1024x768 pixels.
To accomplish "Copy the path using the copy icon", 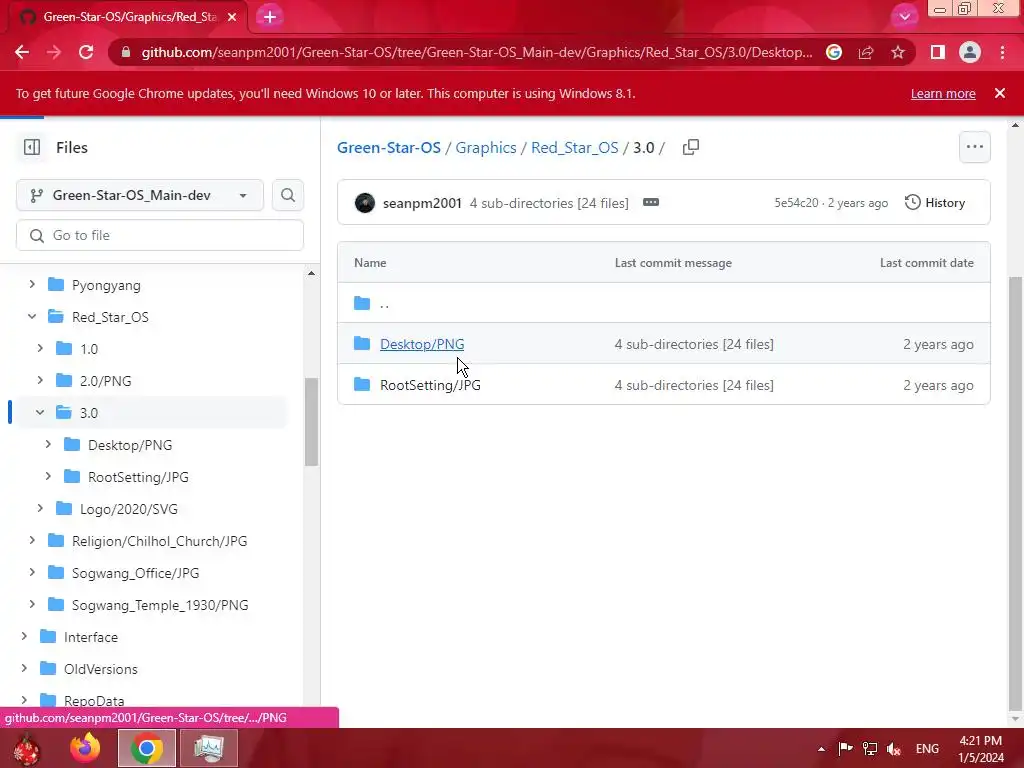I will 690,148.
